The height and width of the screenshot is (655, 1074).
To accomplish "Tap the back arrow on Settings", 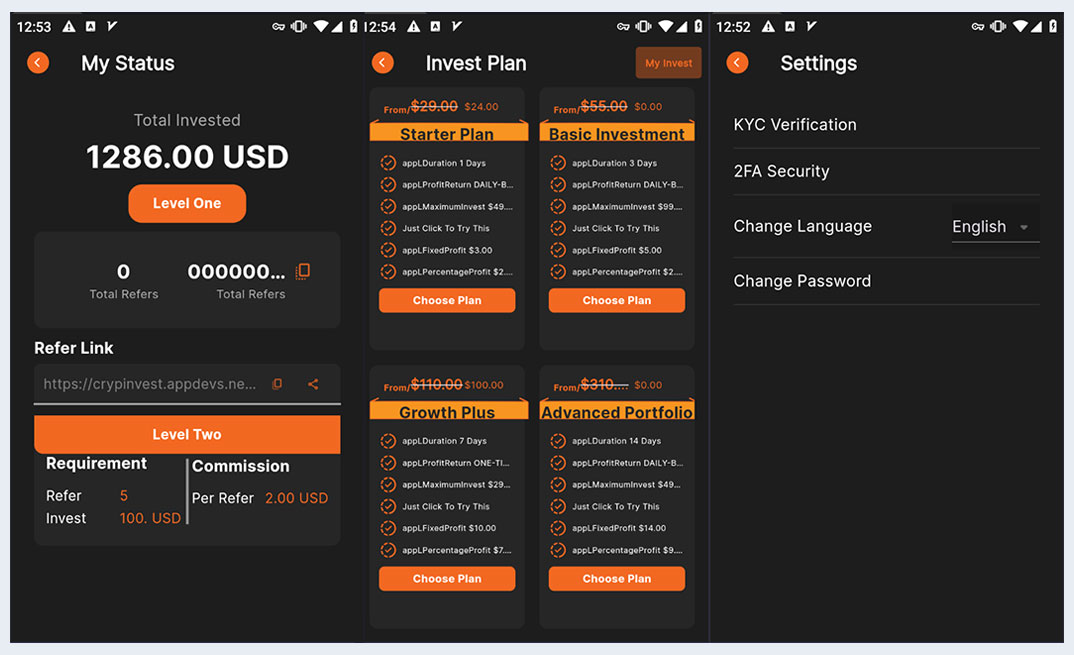I will 737,63.
